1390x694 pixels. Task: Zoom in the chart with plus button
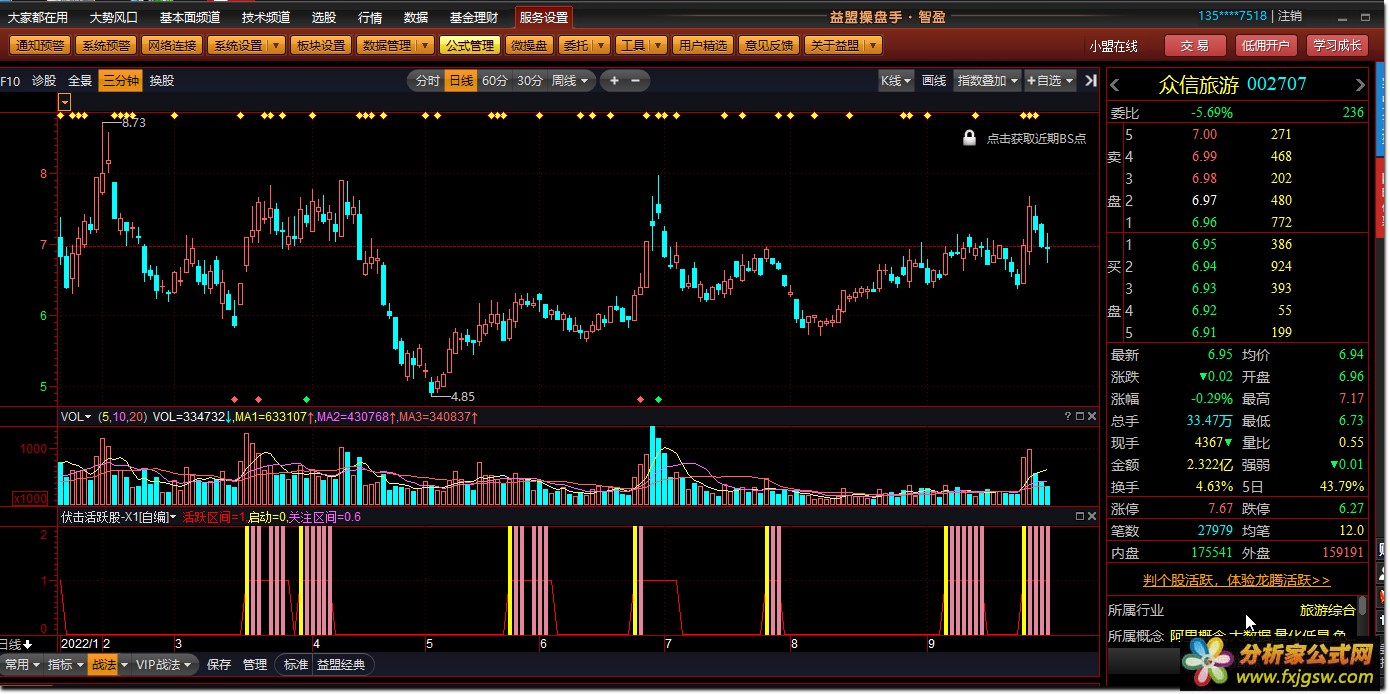614,81
